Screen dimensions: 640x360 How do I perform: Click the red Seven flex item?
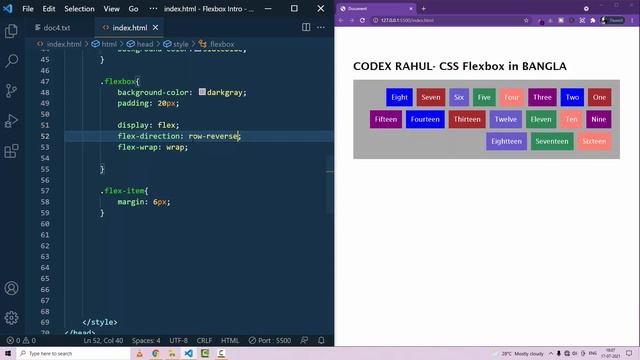(431, 97)
